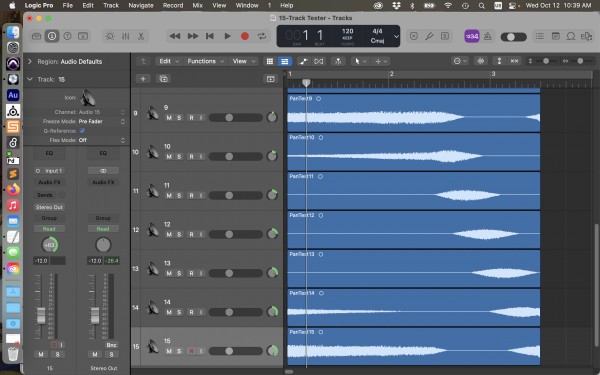Open the Mixer button

pyautogui.click(x=126, y=36)
